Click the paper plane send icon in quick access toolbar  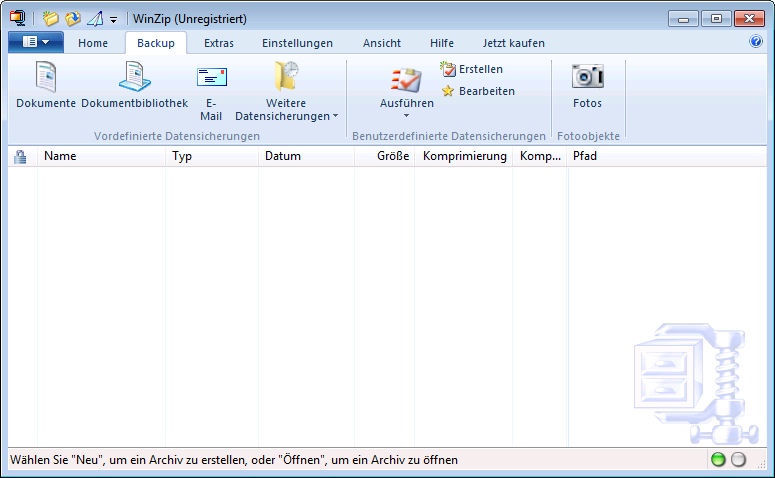[95, 19]
